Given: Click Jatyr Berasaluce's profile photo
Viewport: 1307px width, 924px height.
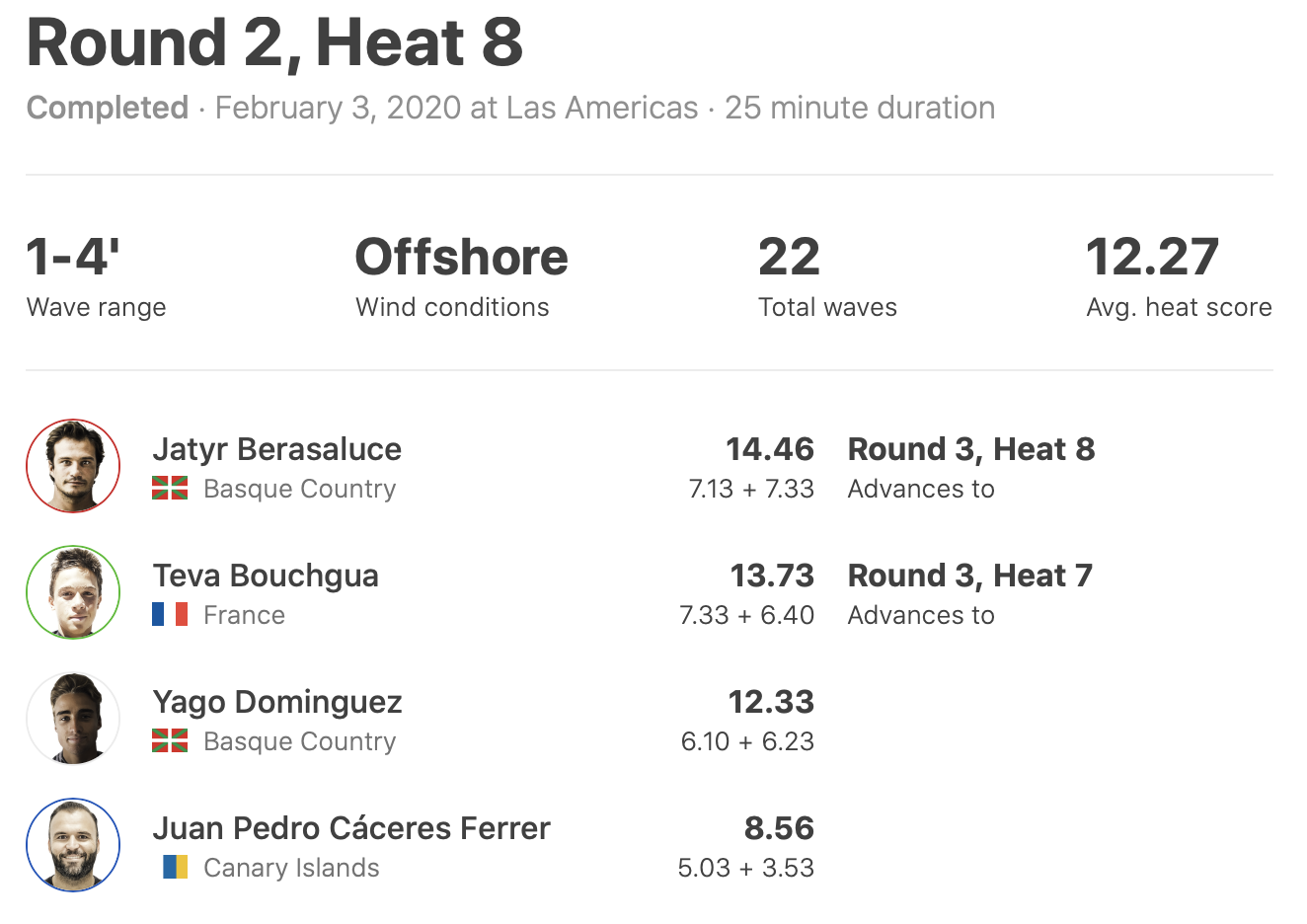Looking at the screenshot, I should pos(73,466).
